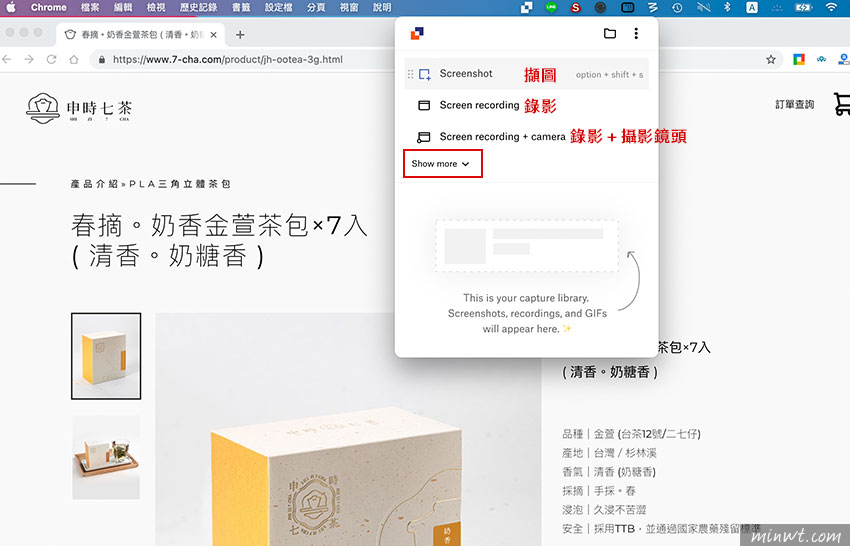The image size is (850, 546).
Task: Click the PLA三角立體茶包 breadcrumb link
Action: (180, 184)
